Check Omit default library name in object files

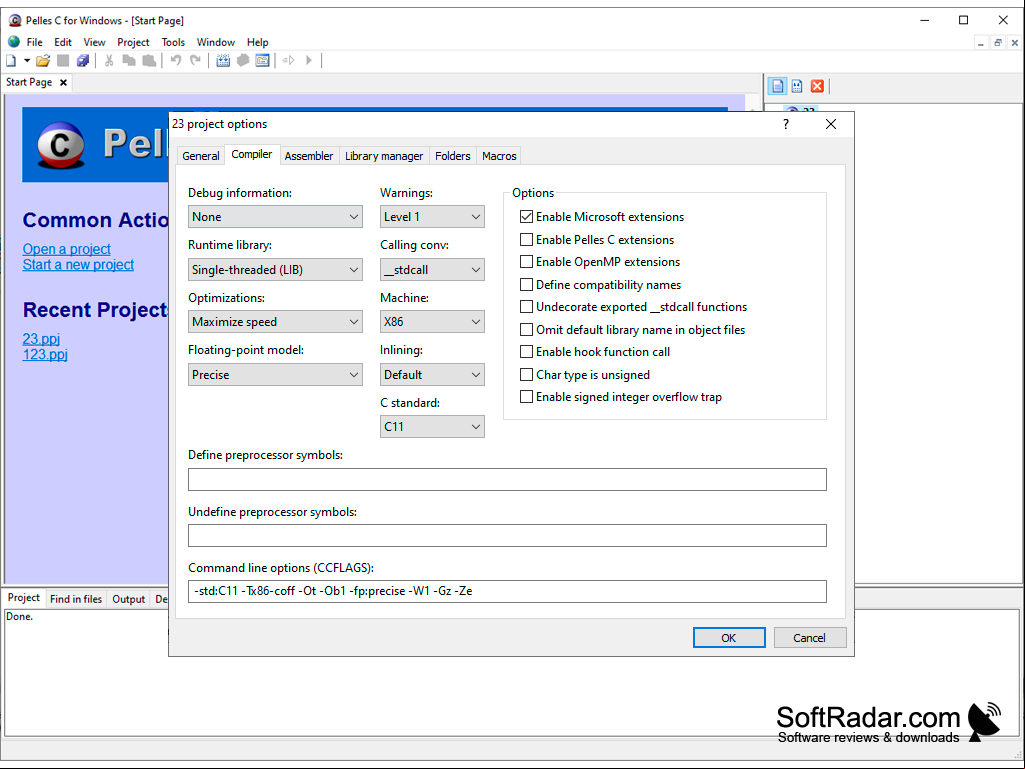pyautogui.click(x=526, y=330)
